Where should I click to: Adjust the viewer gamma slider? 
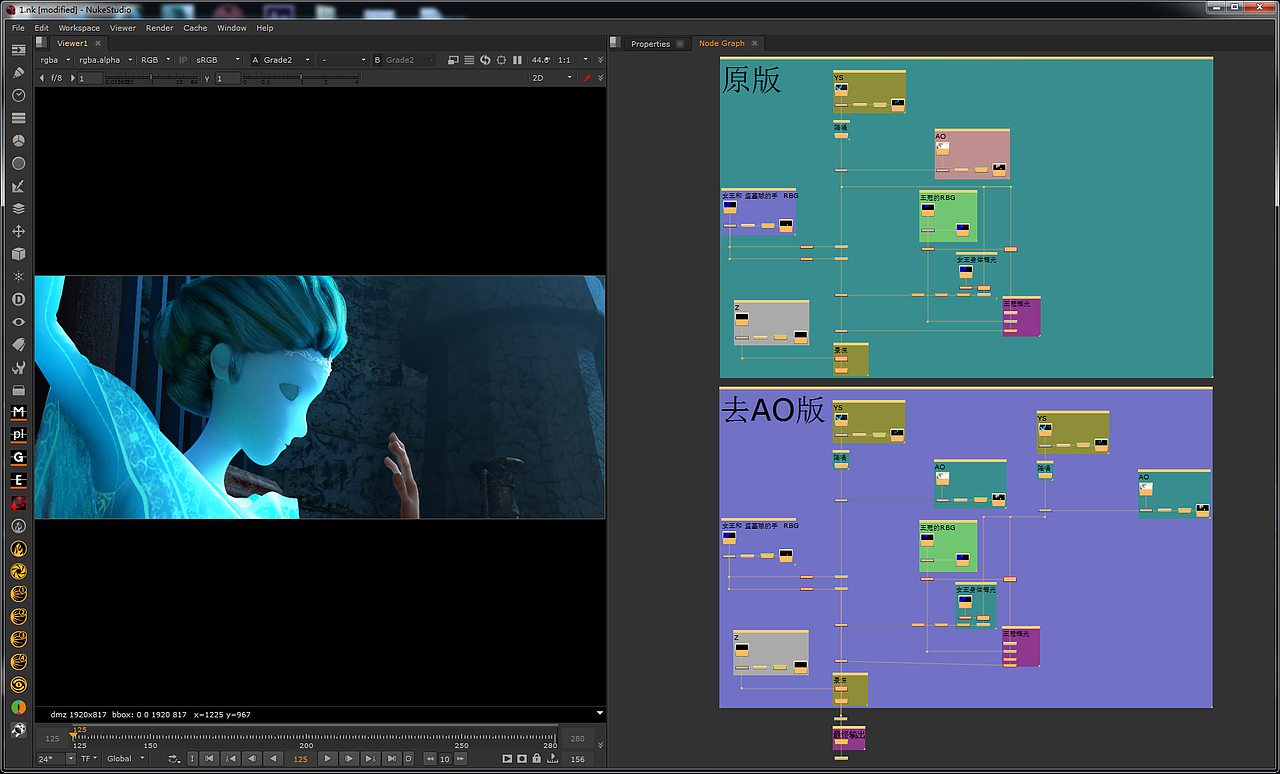pyautogui.click(x=300, y=78)
